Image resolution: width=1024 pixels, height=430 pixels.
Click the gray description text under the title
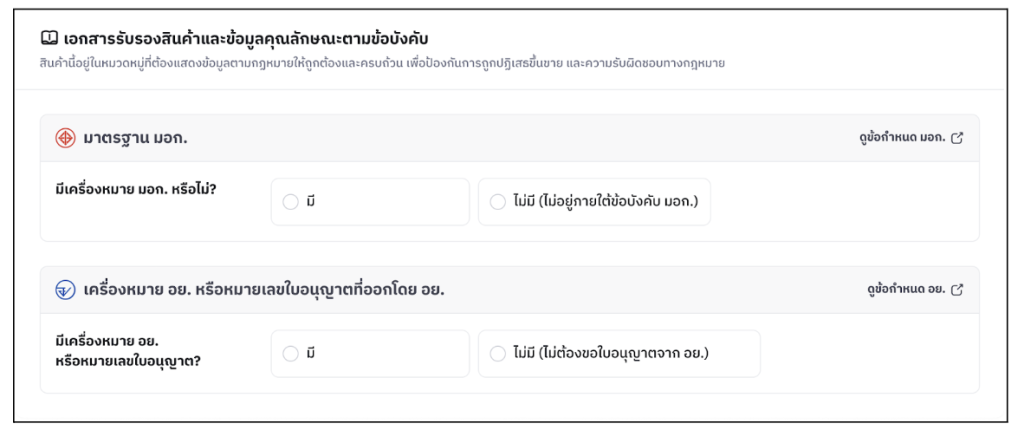point(390,63)
